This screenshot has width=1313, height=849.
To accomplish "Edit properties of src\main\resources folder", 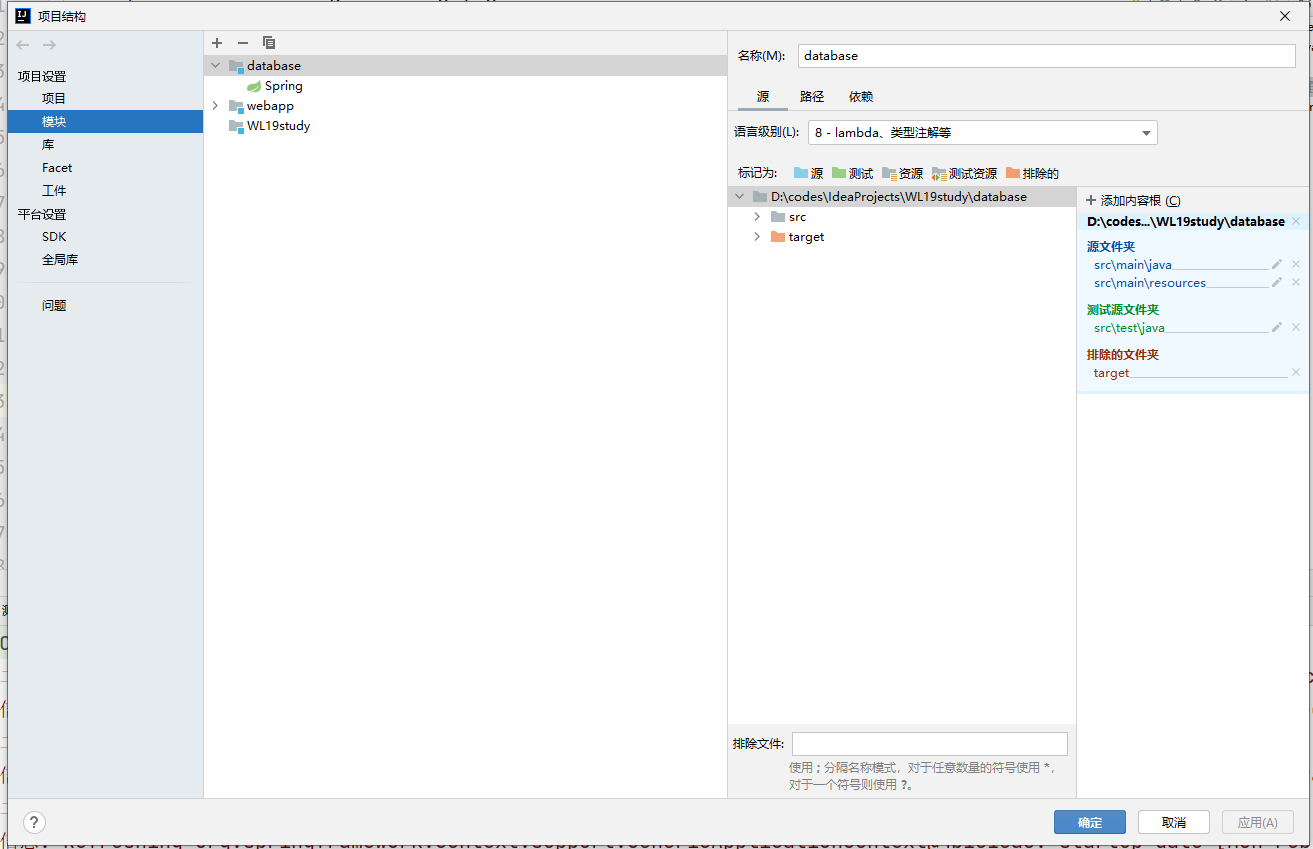I will (1277, 283).
